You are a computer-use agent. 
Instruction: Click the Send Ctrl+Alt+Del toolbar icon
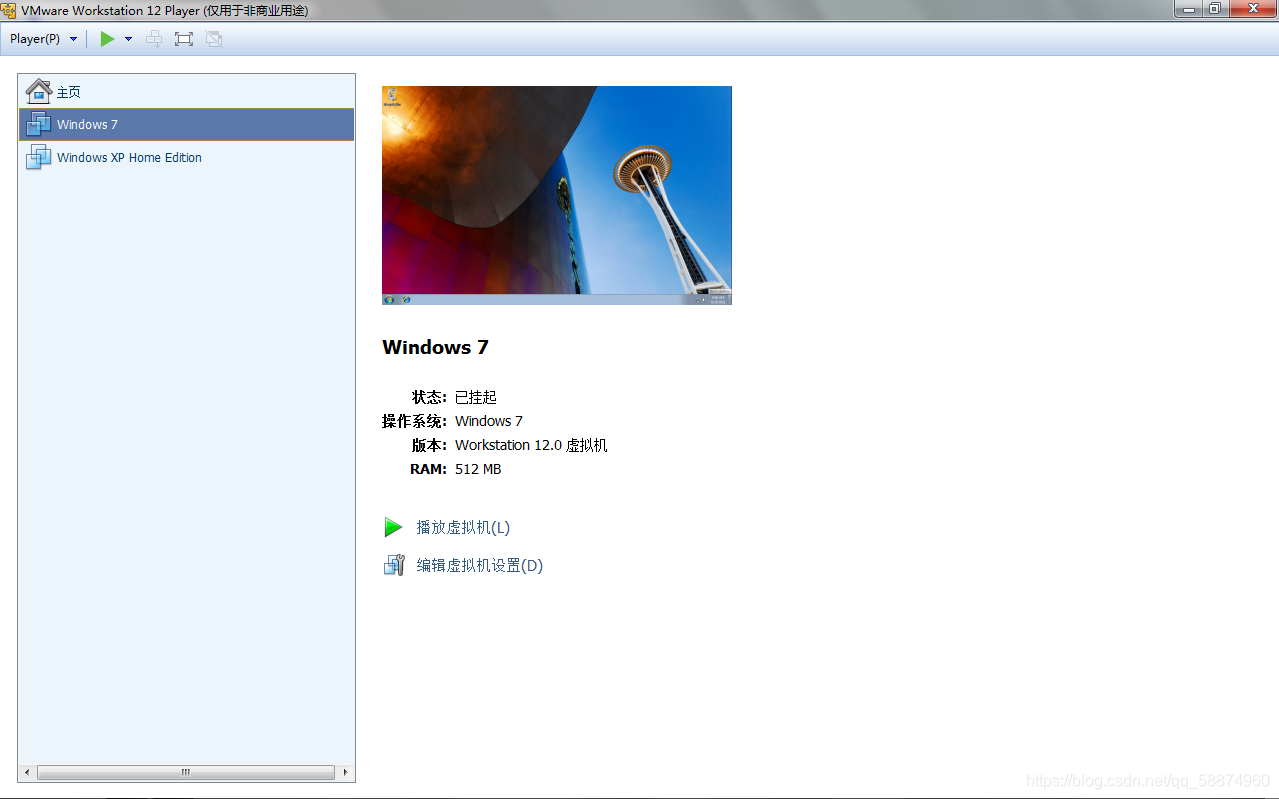pos(154,39)
